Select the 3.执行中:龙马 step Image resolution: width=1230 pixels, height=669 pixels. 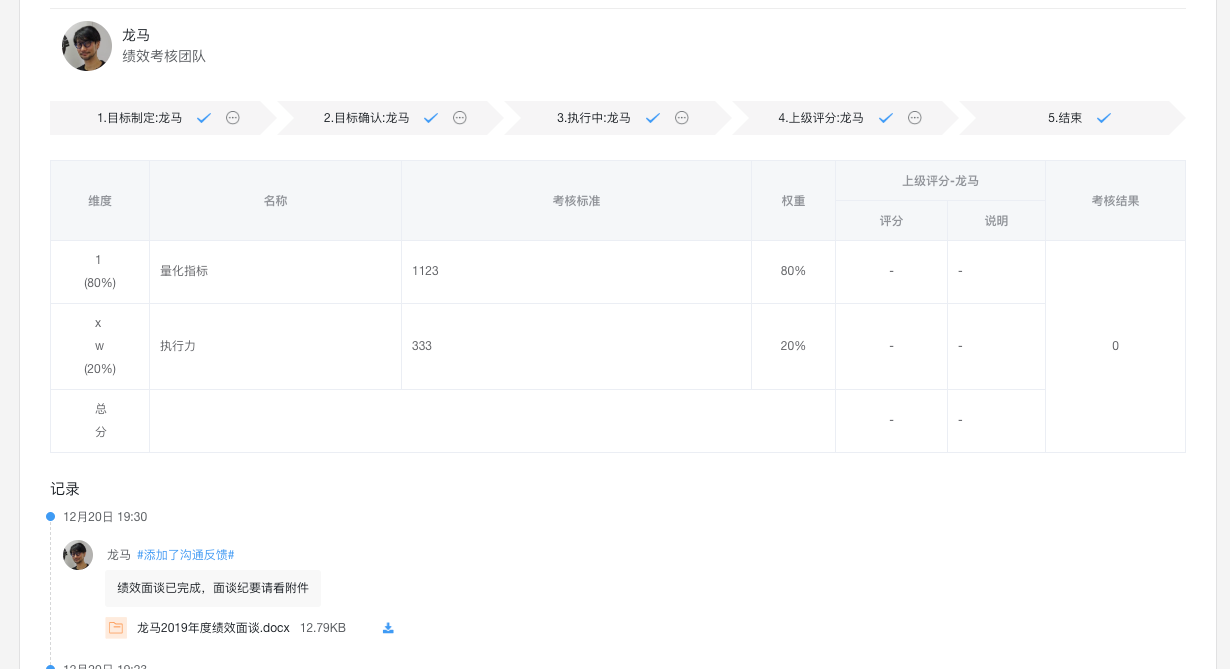tap(618, 118)
